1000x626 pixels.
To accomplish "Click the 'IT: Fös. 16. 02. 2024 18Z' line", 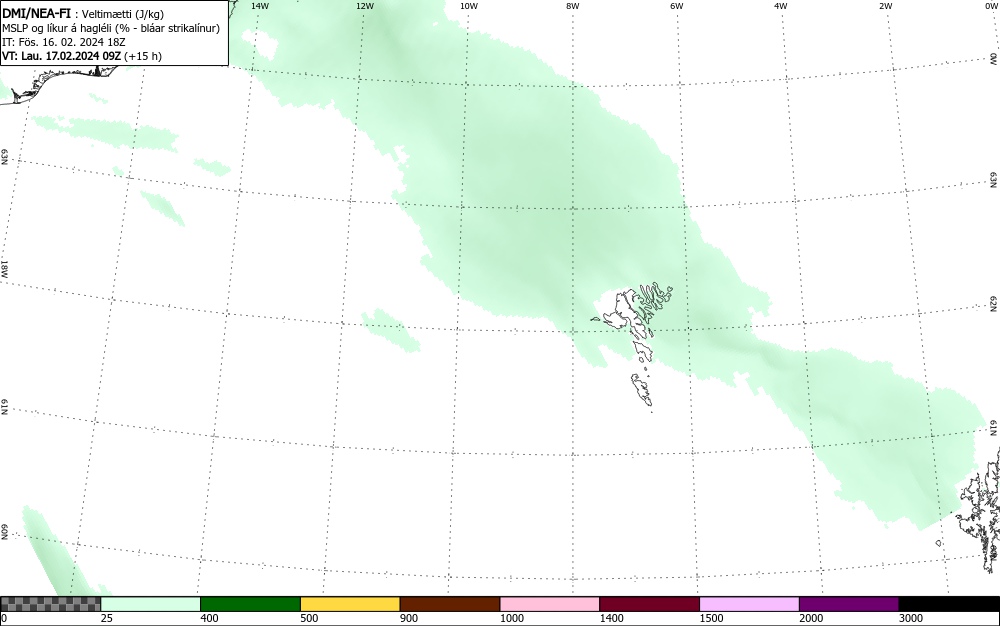I will [x=64, y=42].
